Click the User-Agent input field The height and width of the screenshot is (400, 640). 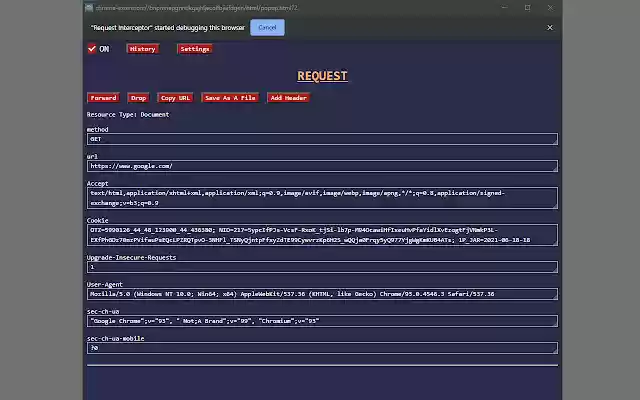(322, 294)
